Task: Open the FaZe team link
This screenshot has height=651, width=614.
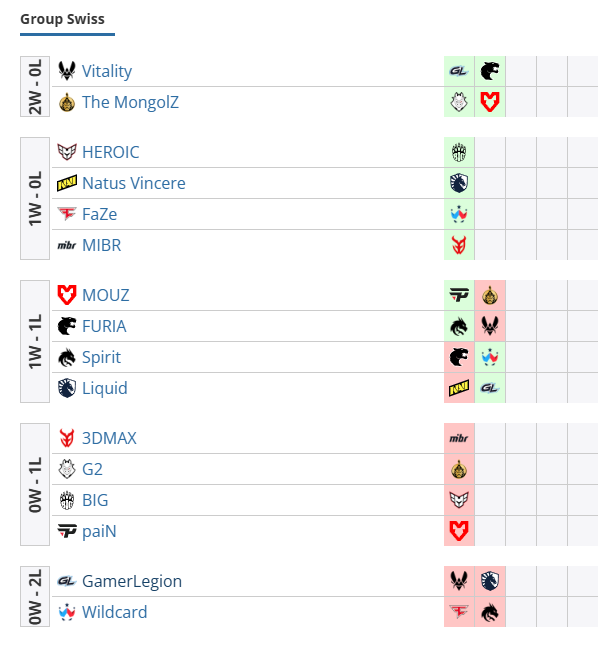Action: tap(100, 214)
